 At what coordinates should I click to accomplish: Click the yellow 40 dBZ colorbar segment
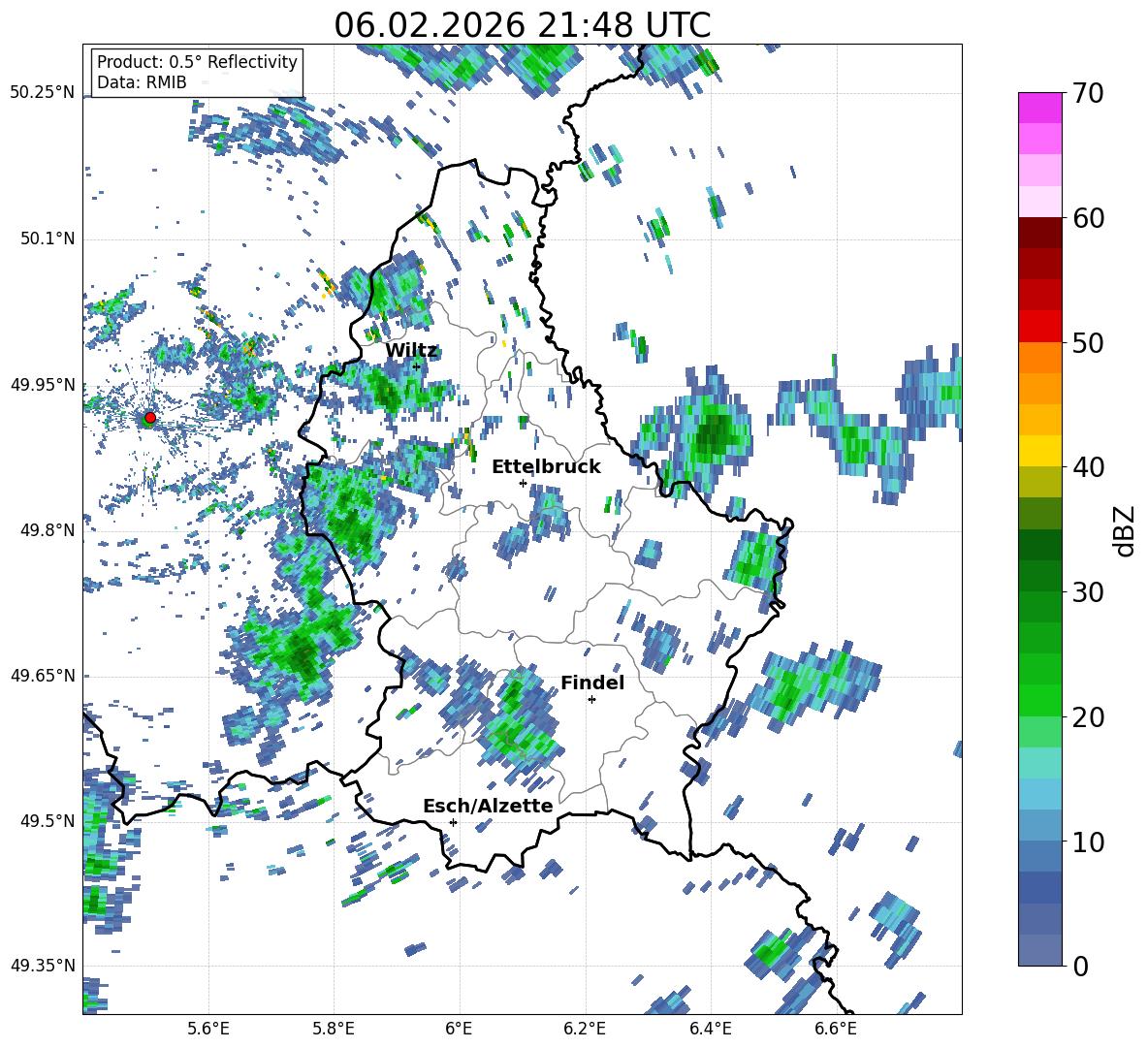click(x=1040, y=451)
